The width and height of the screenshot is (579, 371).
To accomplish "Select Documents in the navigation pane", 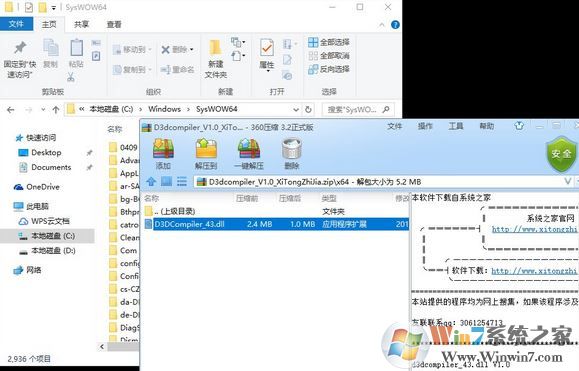I will click(x=45, y=167).
